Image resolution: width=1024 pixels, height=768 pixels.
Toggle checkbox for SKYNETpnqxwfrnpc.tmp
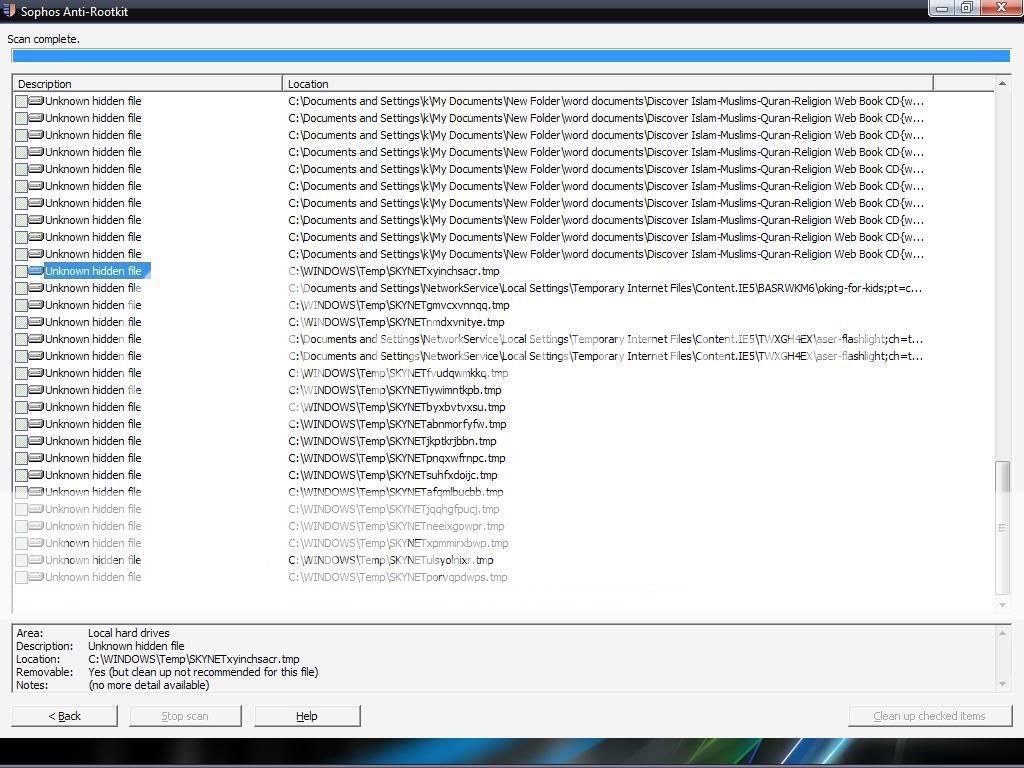pos(21,458)
